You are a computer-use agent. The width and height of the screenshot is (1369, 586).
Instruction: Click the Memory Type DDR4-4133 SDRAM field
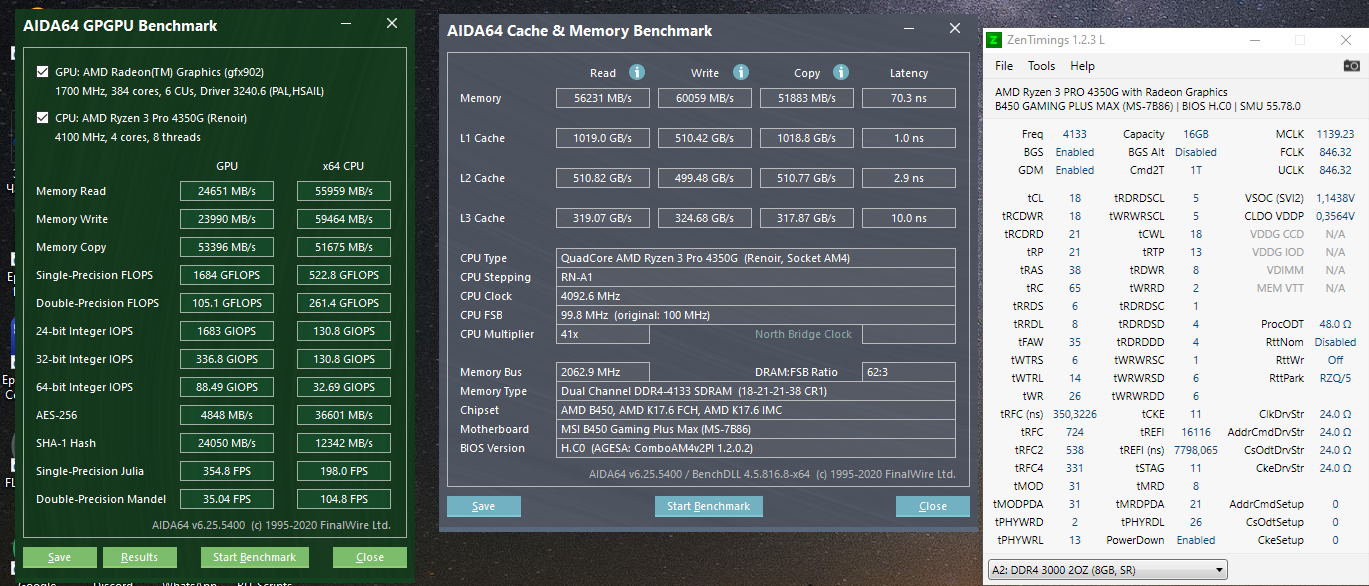pos(756,391)
